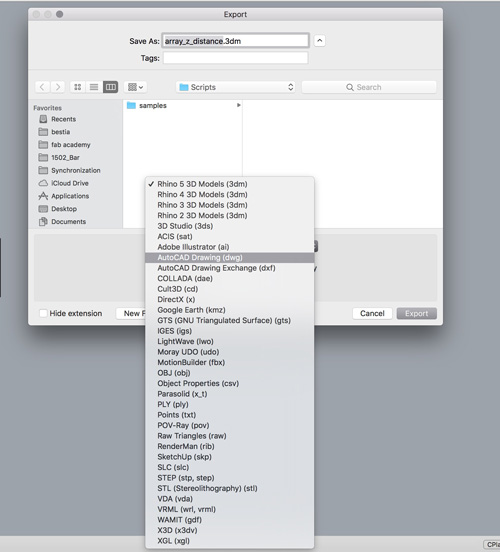500x552 pixels.
Task: Select X3D (x3dv) format
Action: [230, 530]
